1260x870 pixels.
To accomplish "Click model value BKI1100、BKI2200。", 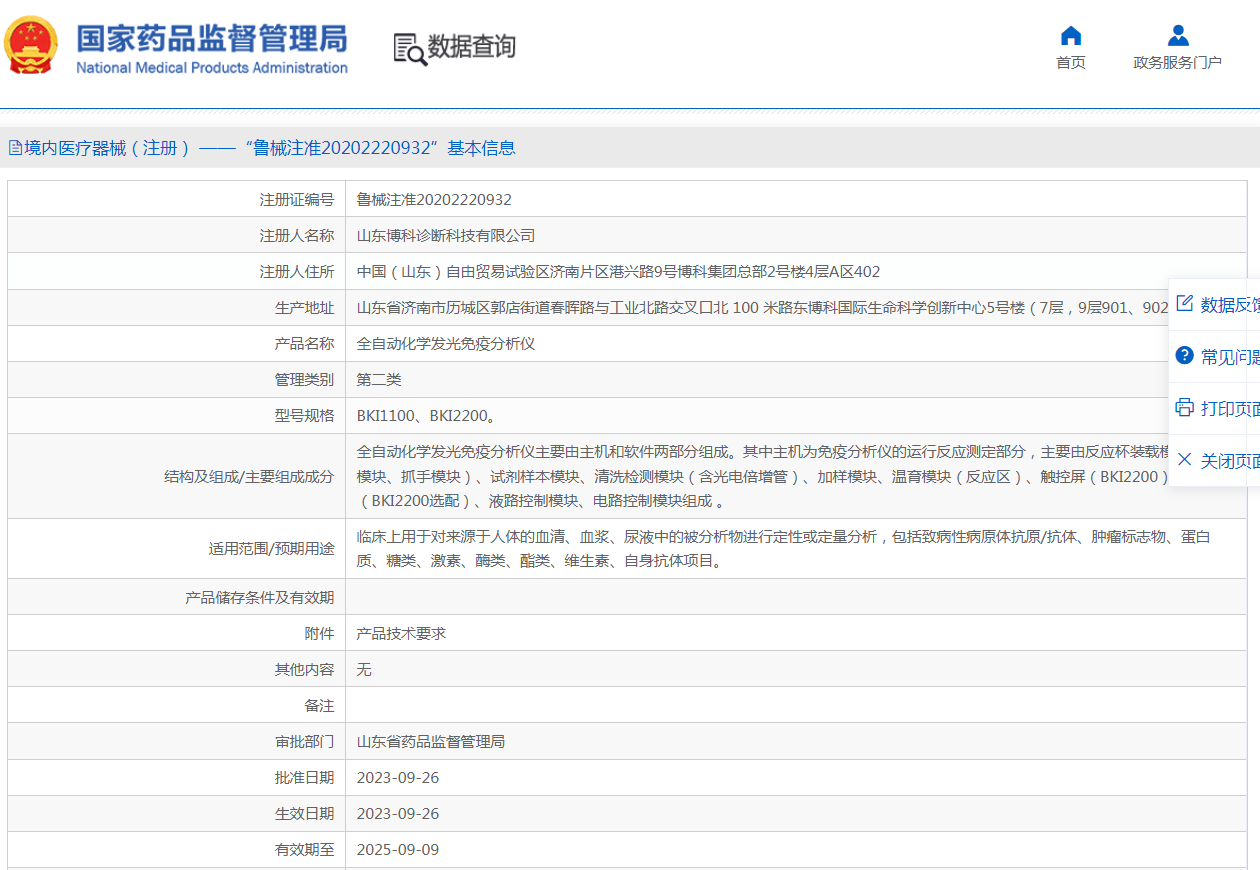I will (x=427, y=416).
